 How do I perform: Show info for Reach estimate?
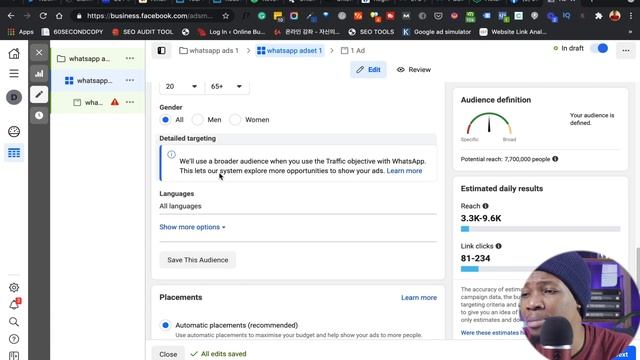[485, 206]
